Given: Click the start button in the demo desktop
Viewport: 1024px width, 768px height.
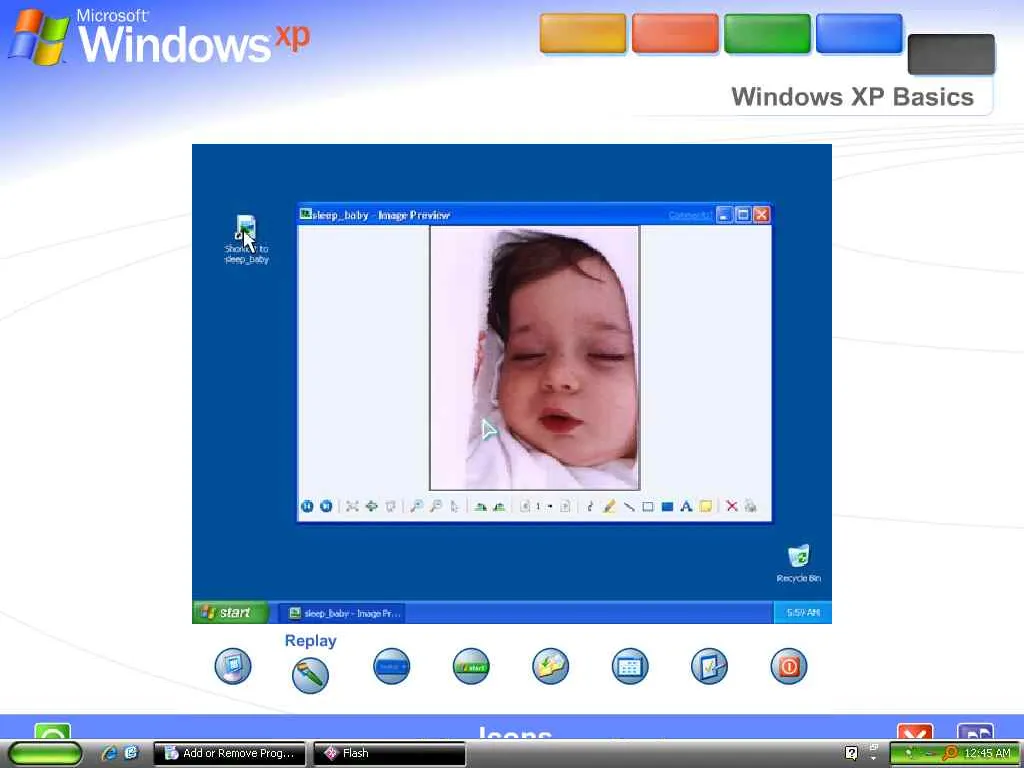Looking at the screenshot, I should 230,613.
